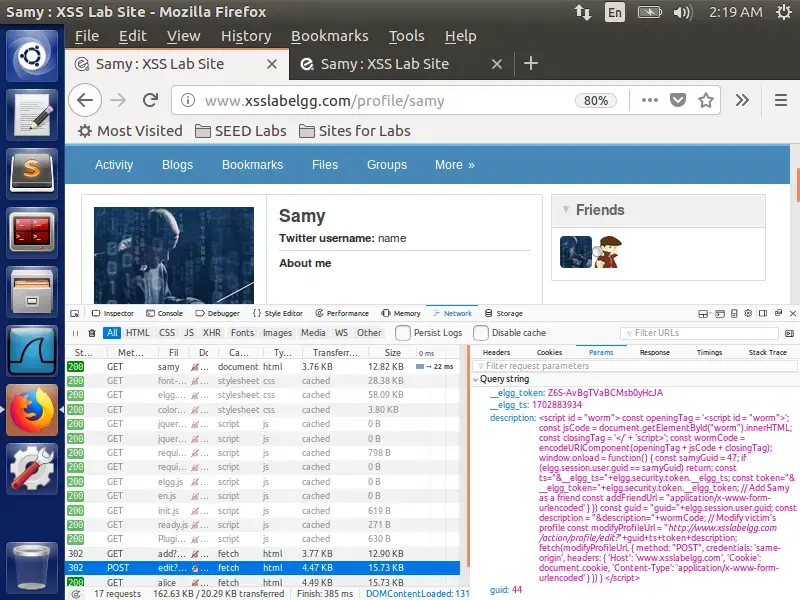
Task: Dock DevTools to the browser side
Action: tap(763, 313)
